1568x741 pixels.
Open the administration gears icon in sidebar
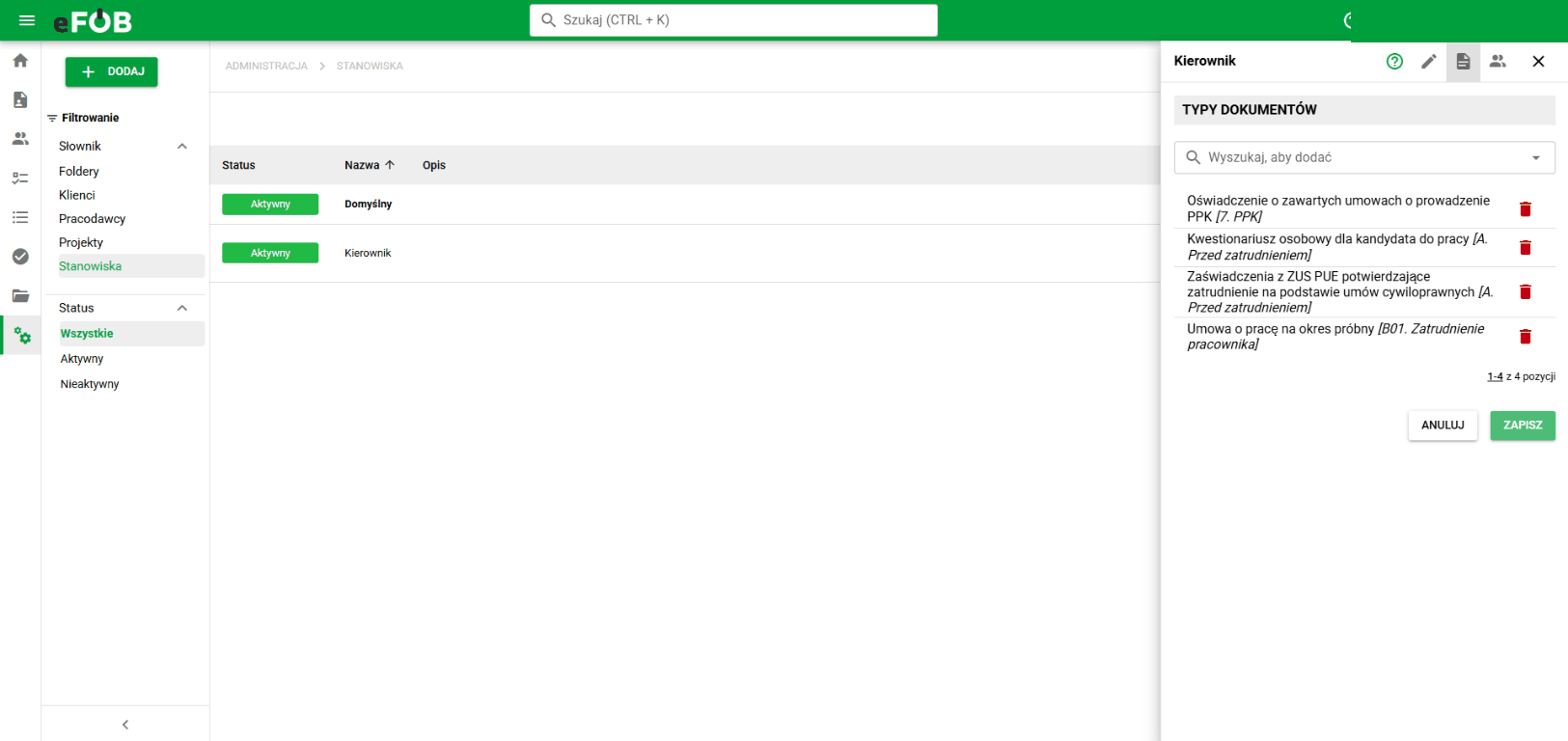(22, 336)
